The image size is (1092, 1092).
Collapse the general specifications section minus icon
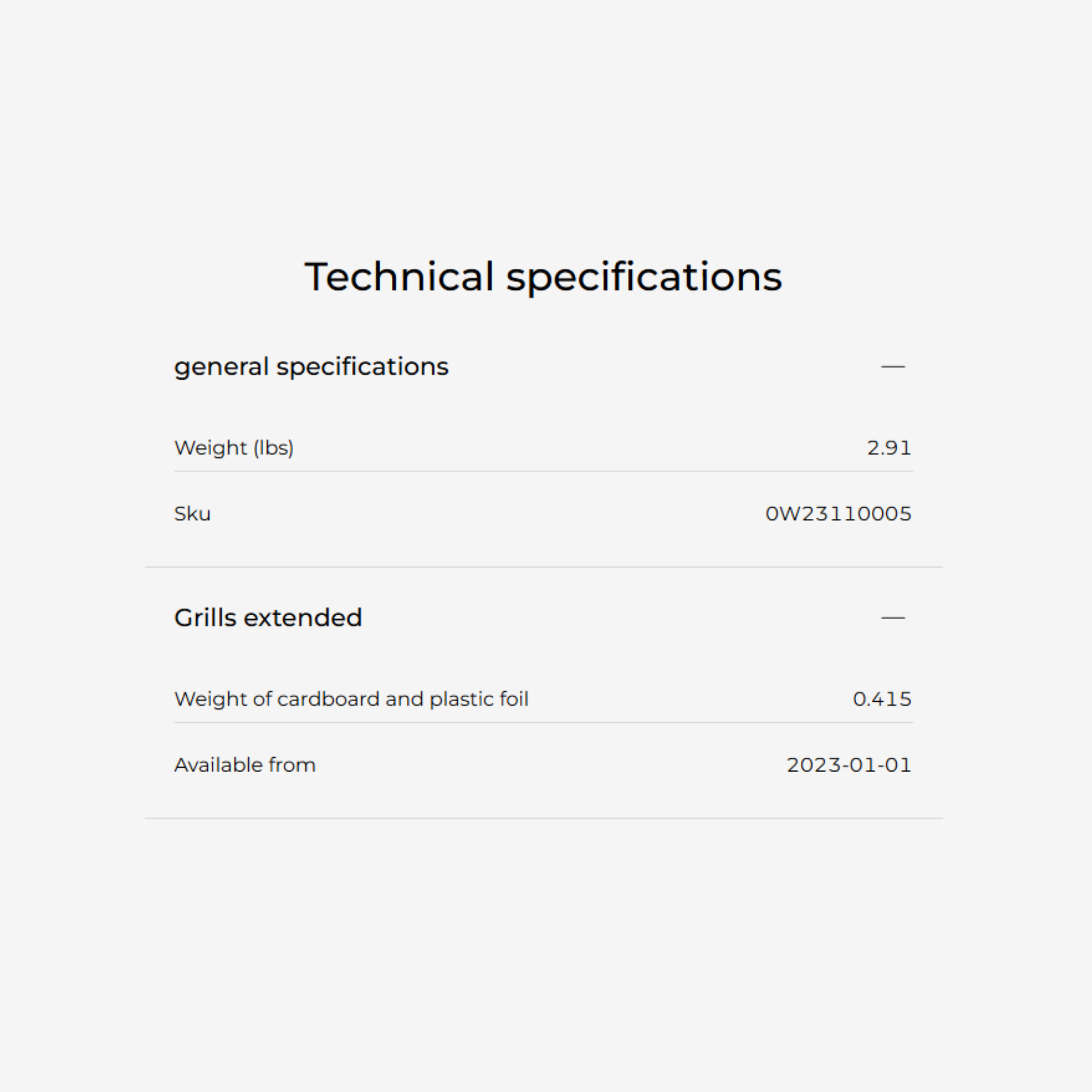click(x=893, y=367)
